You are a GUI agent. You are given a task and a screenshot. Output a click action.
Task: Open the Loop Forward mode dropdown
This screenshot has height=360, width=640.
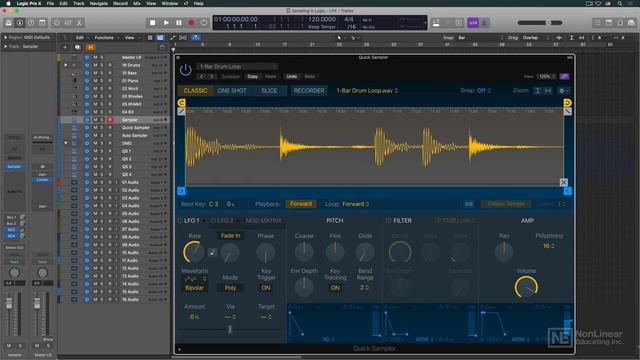(x=356, y=204)
